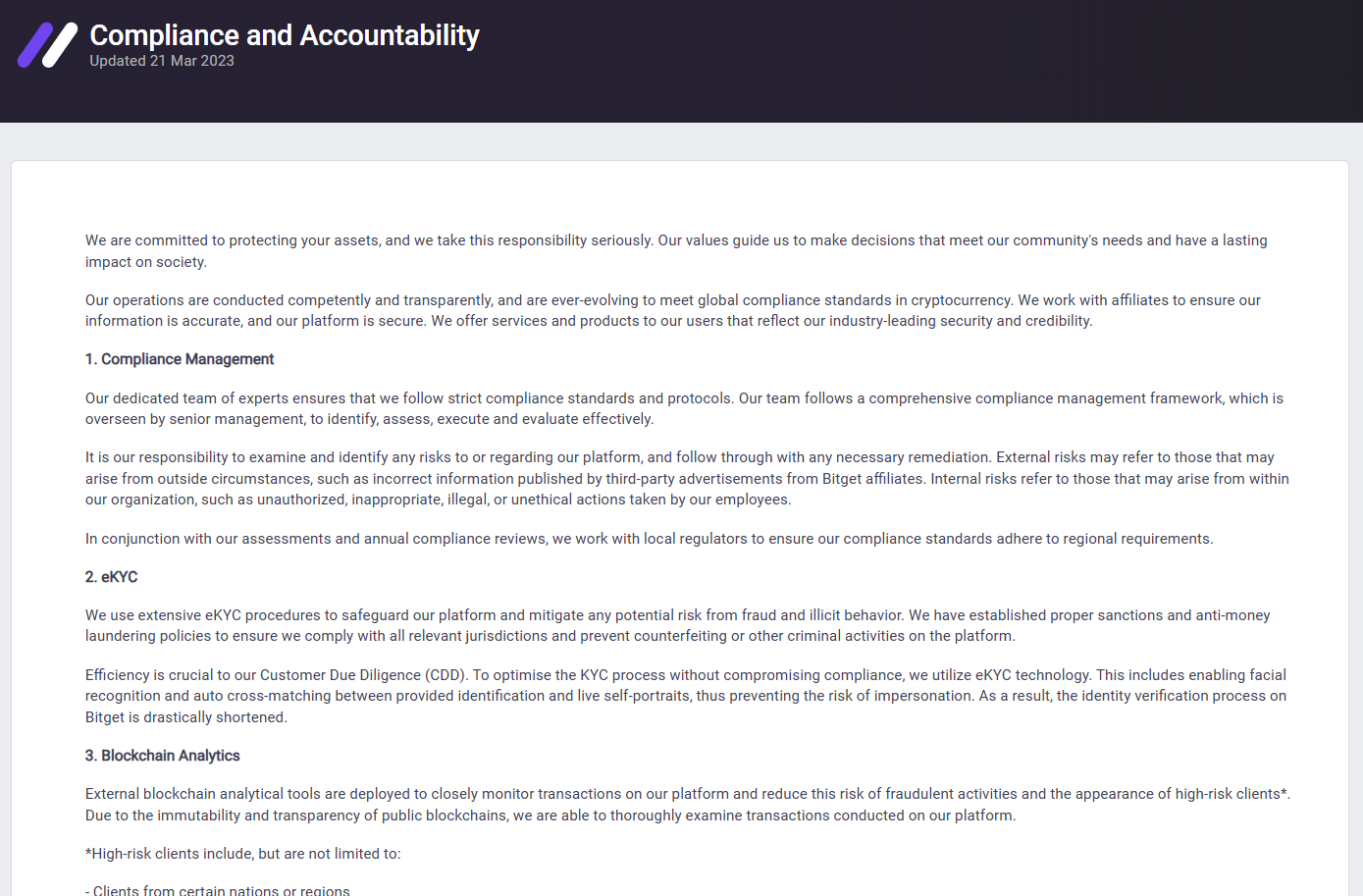Click the Compliance and Accountability page title

284,35
